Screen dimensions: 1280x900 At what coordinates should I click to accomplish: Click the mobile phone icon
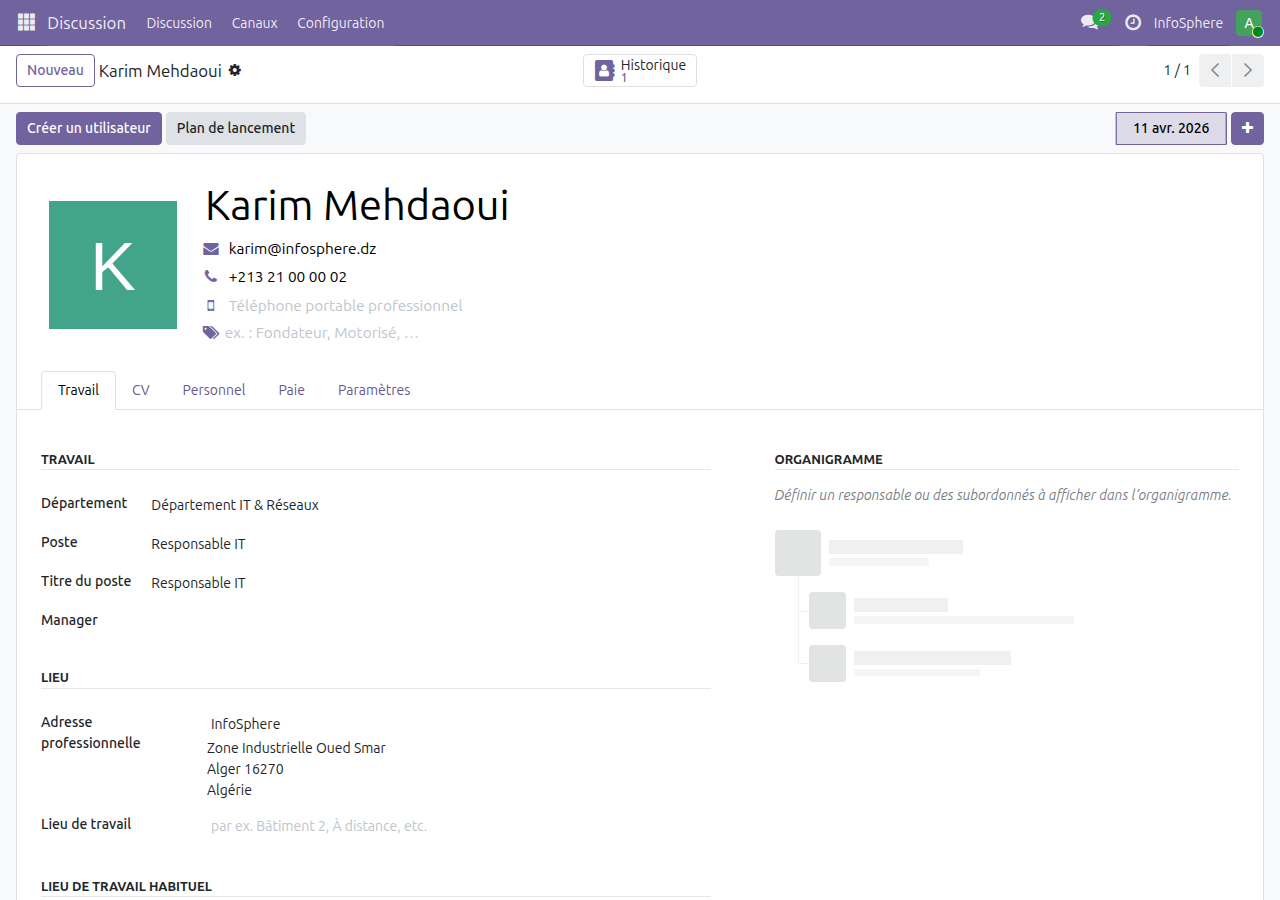pyautogui.click(x=210, y=305)
